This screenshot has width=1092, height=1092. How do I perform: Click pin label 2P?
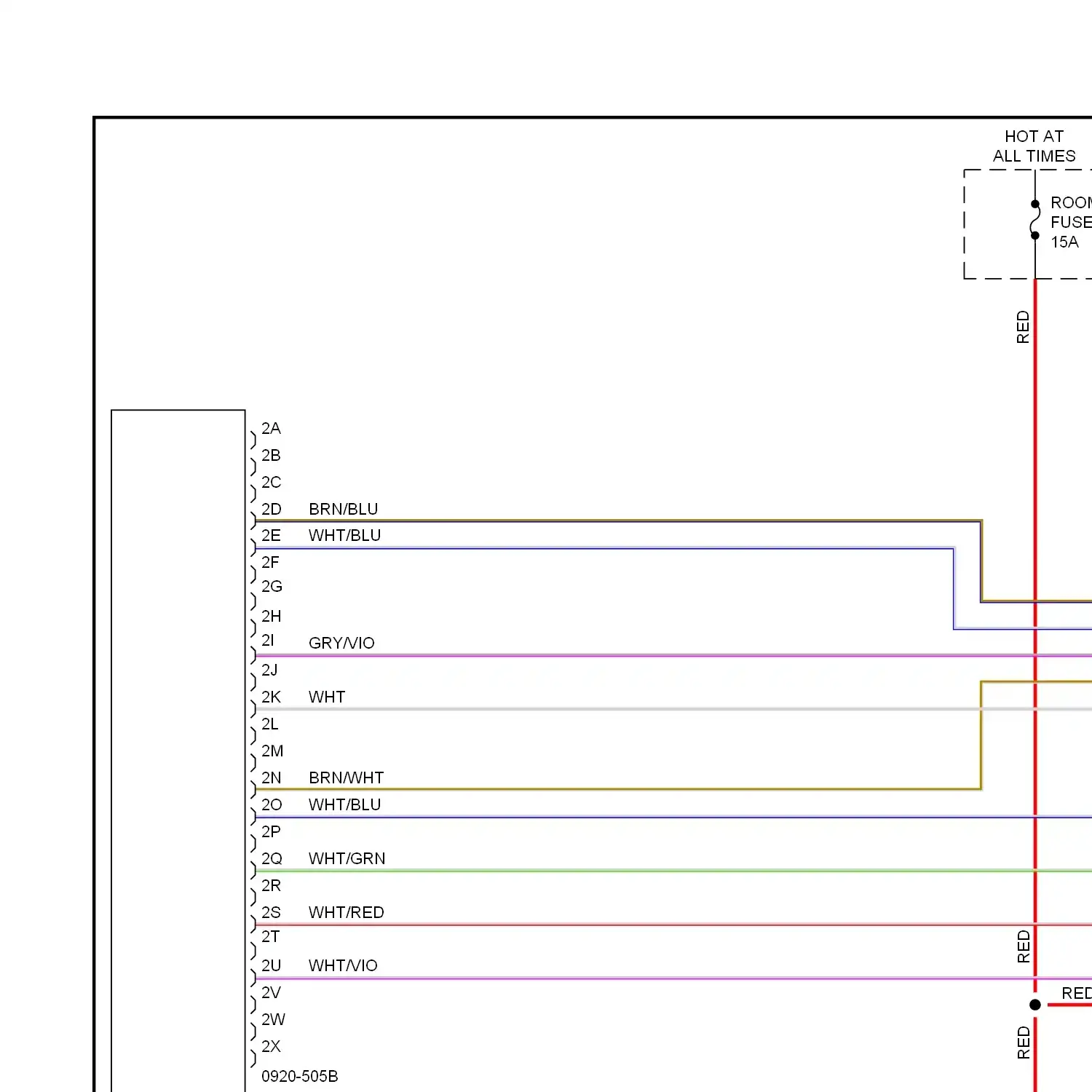pyautogui.click(x=271, y=831)
